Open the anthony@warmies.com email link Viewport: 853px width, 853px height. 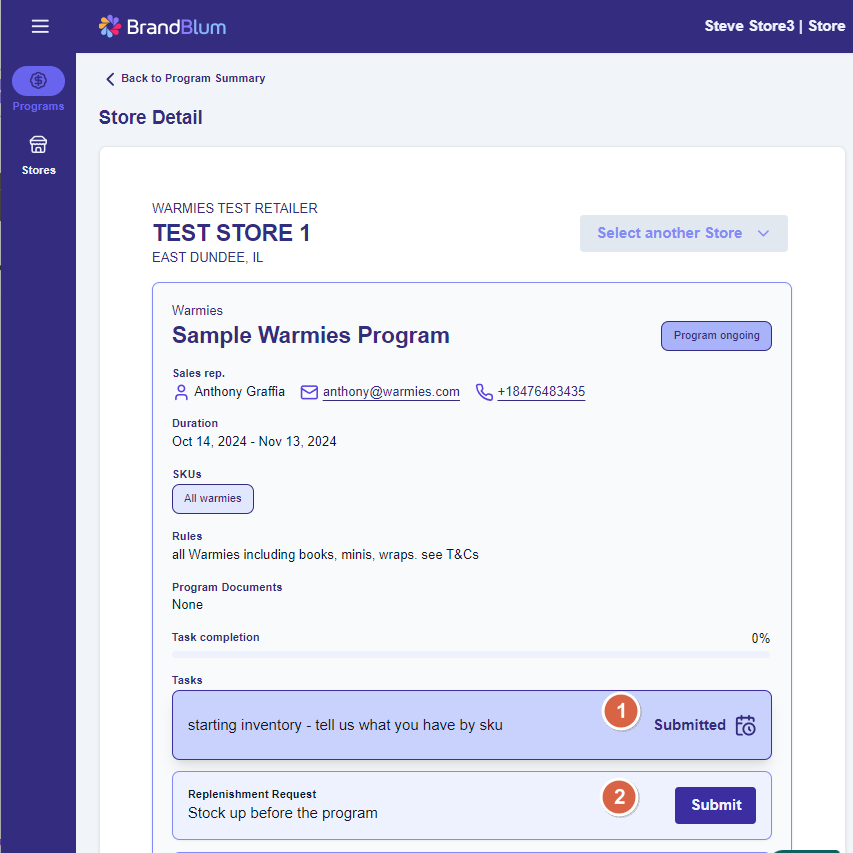click(x=391, y=392)
